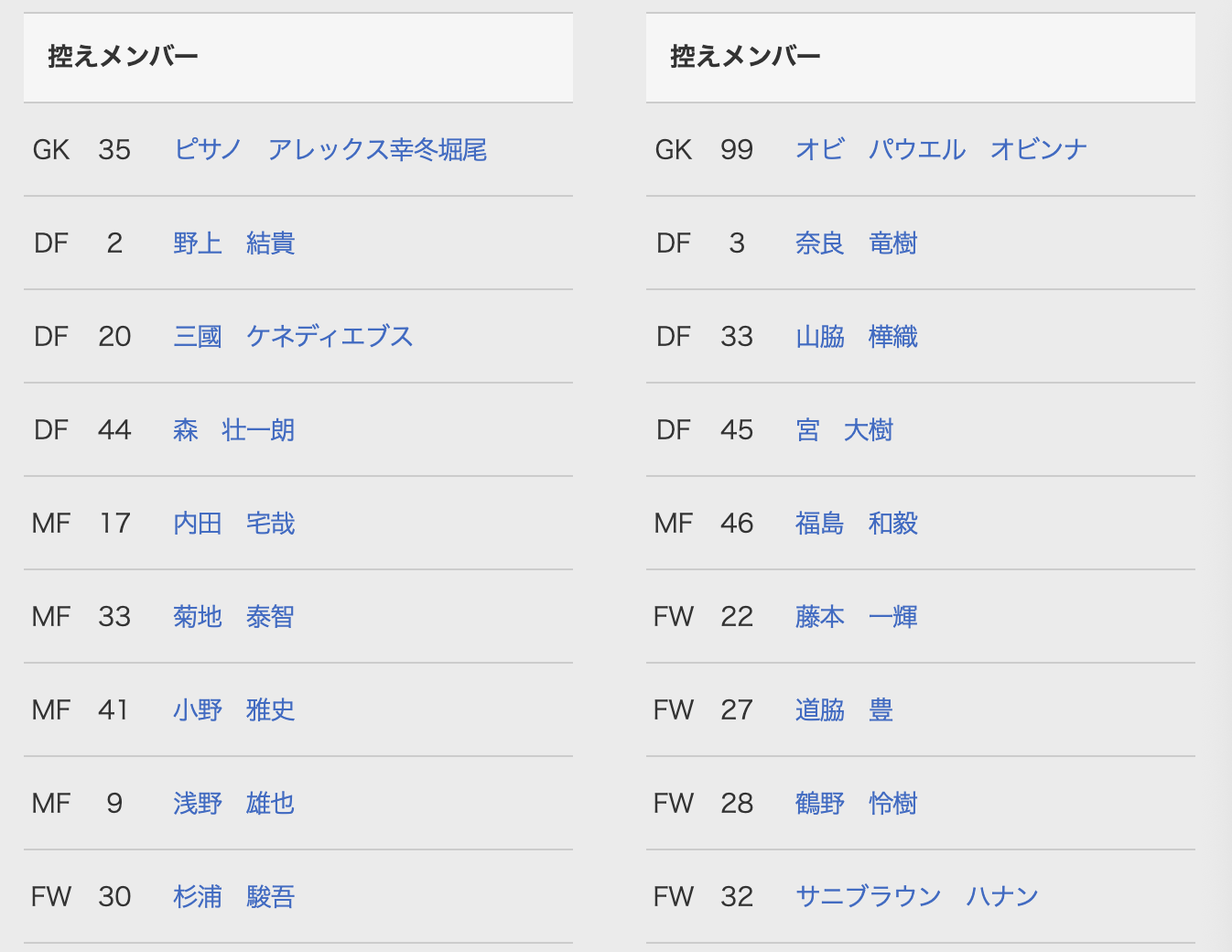The image size is (1232, 952).
Task: Click right 控えメンバー section header
Action: [746, 57]
